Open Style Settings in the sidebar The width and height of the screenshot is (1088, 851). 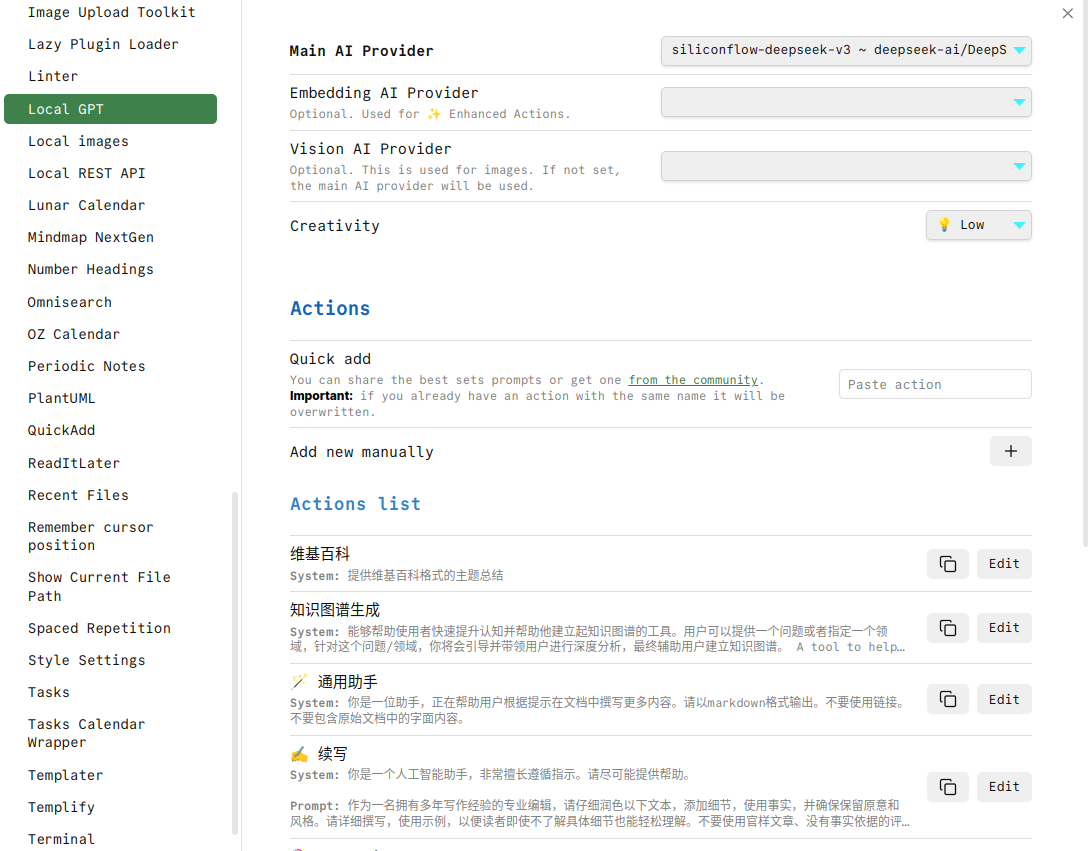pyautogui.click(x=87, y=660)
